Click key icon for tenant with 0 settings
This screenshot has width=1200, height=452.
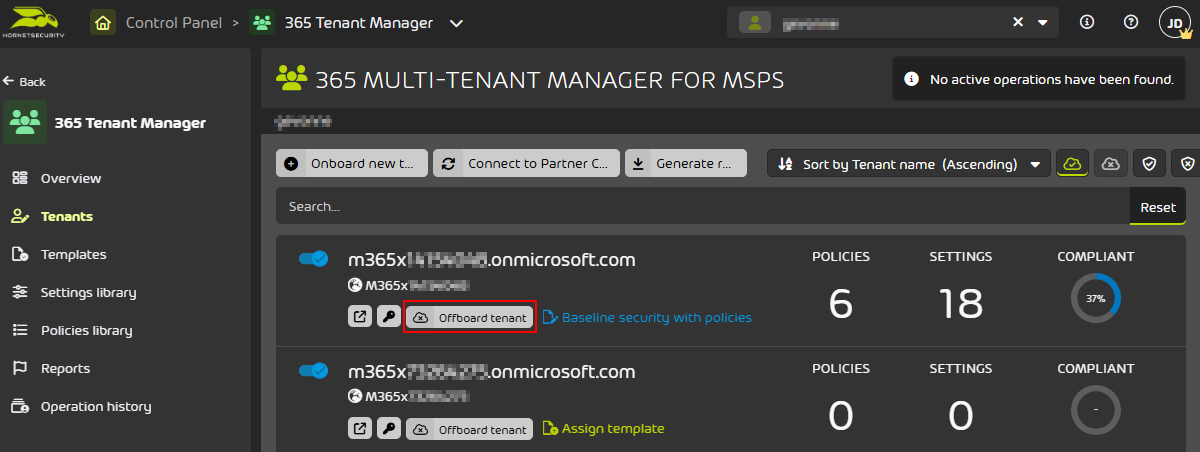pyautogui.click(x=389, y=429)
